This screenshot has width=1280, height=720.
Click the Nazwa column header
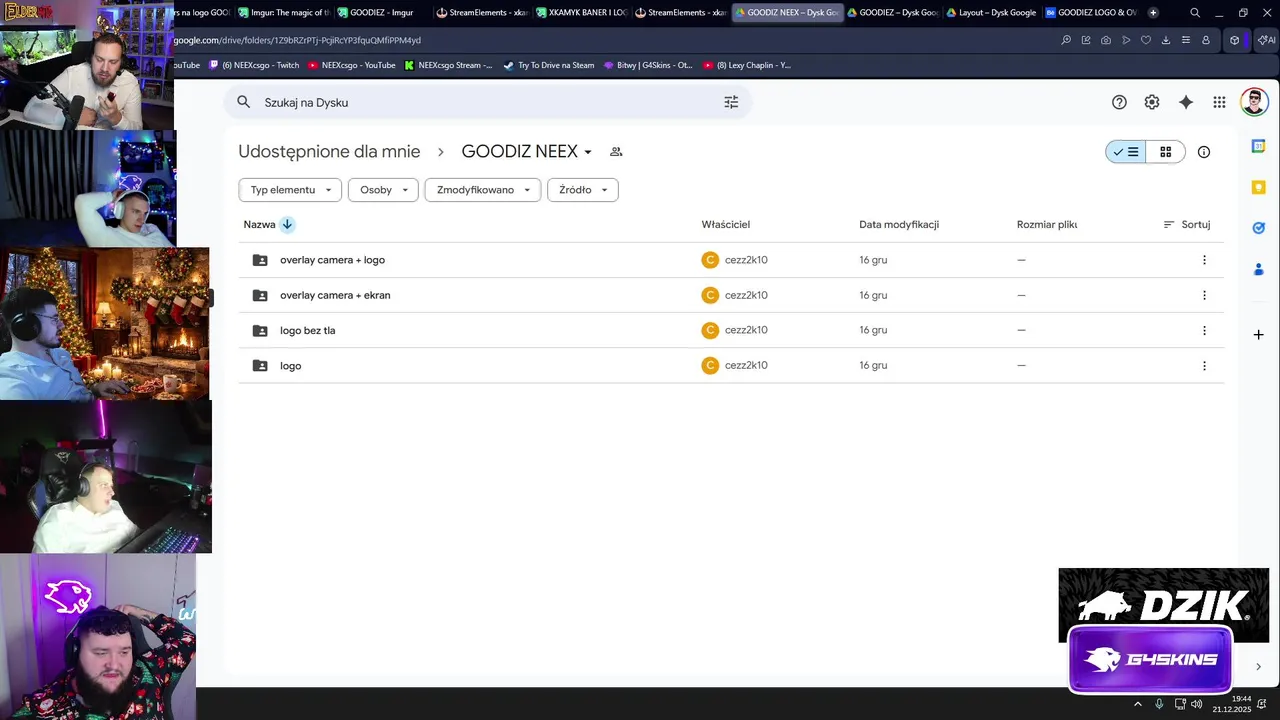coord(259,225)
